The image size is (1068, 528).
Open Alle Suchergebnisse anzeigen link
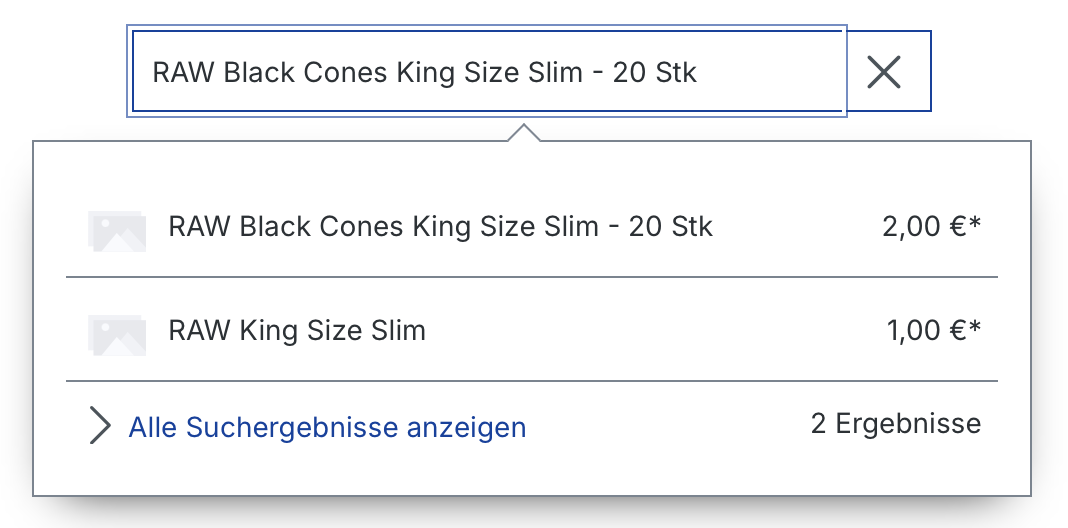(327, 428)
